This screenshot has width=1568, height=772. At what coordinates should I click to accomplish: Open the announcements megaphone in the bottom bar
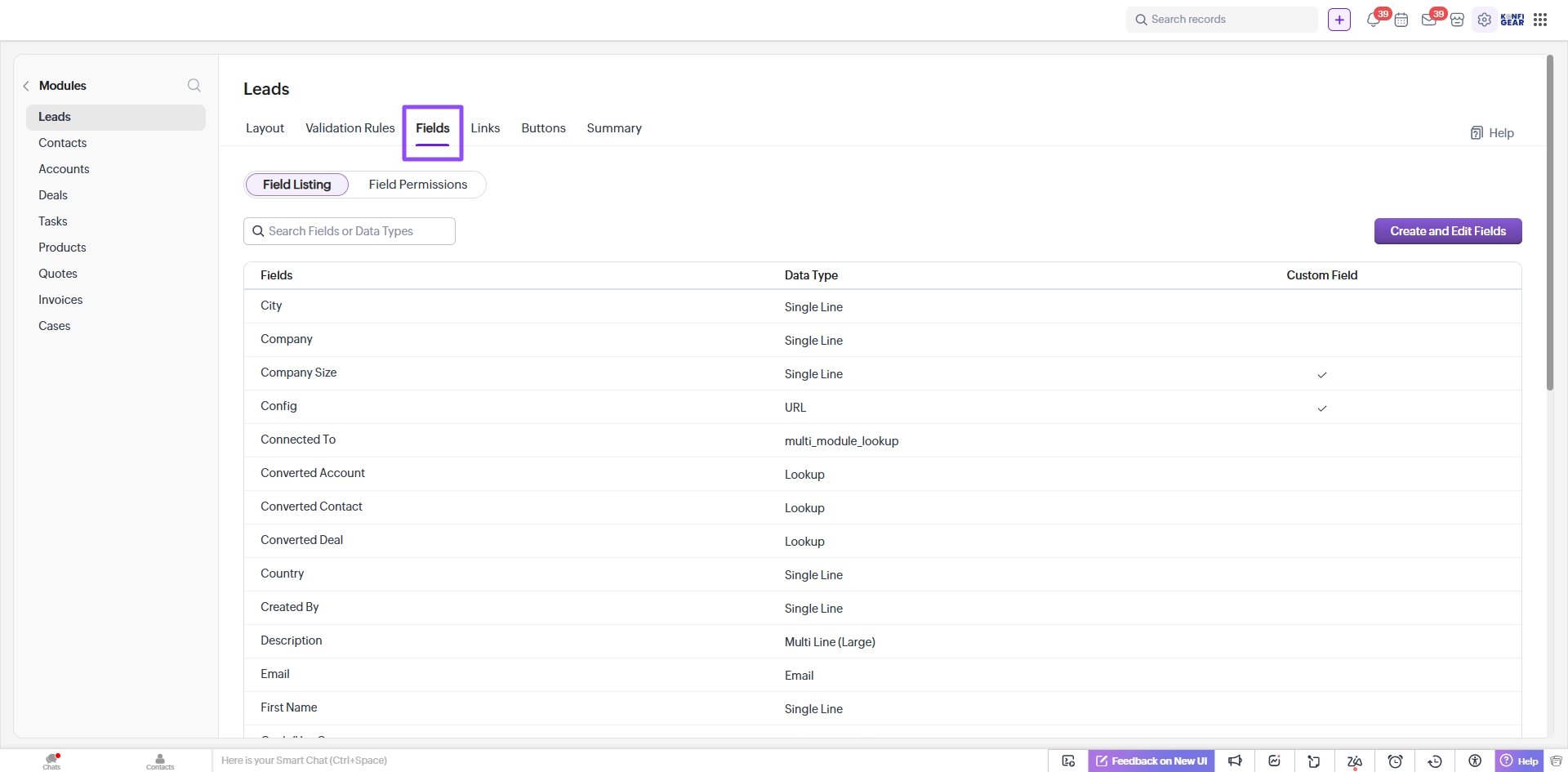[x=1234, y=760]
